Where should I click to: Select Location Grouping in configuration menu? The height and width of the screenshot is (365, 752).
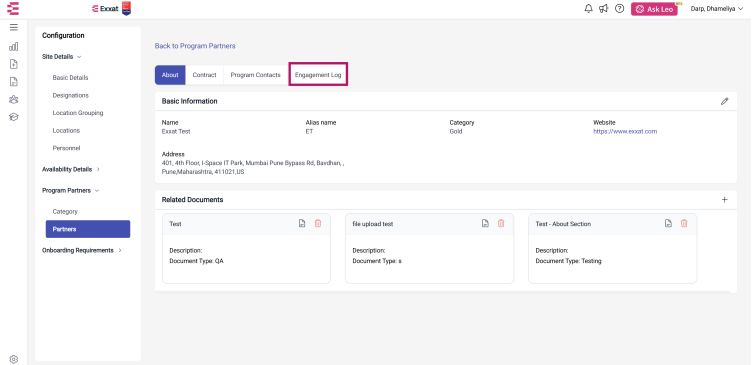(78, 113)
